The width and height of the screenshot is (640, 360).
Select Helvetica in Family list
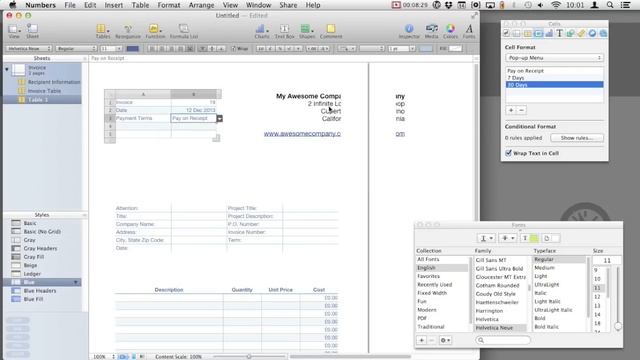[487, 319]
